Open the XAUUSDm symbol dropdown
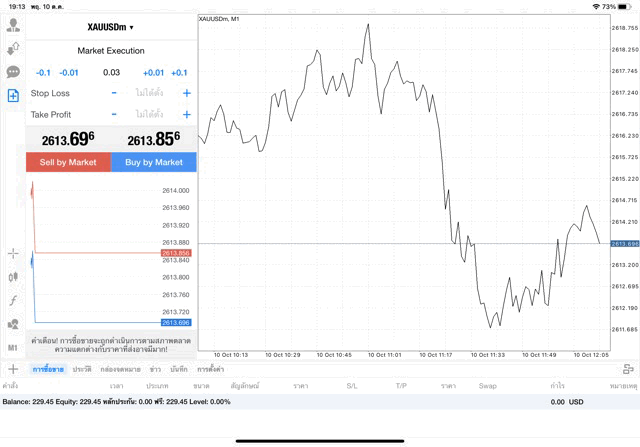 [x=111, y=27]
